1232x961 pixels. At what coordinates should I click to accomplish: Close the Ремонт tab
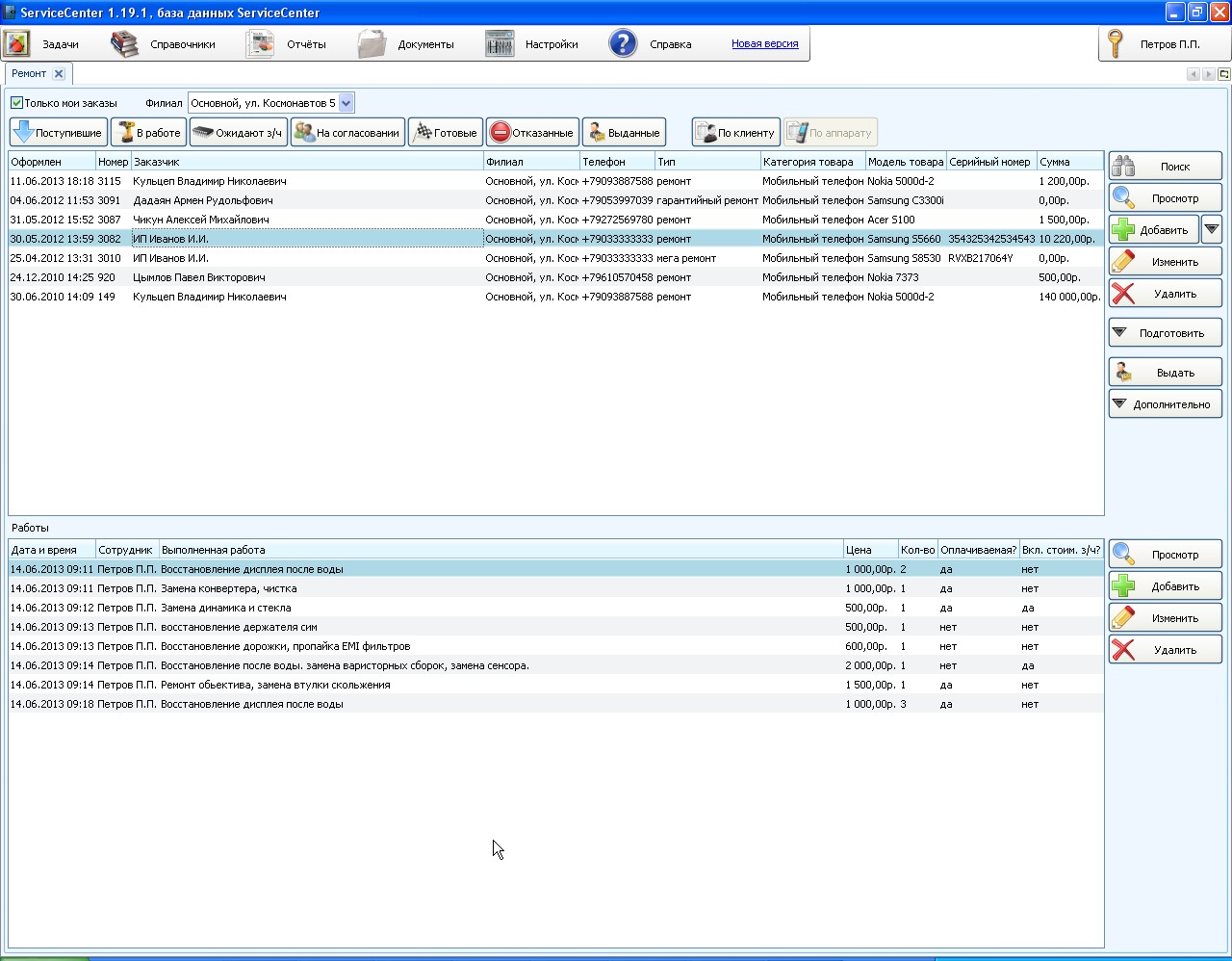point(59,73)
